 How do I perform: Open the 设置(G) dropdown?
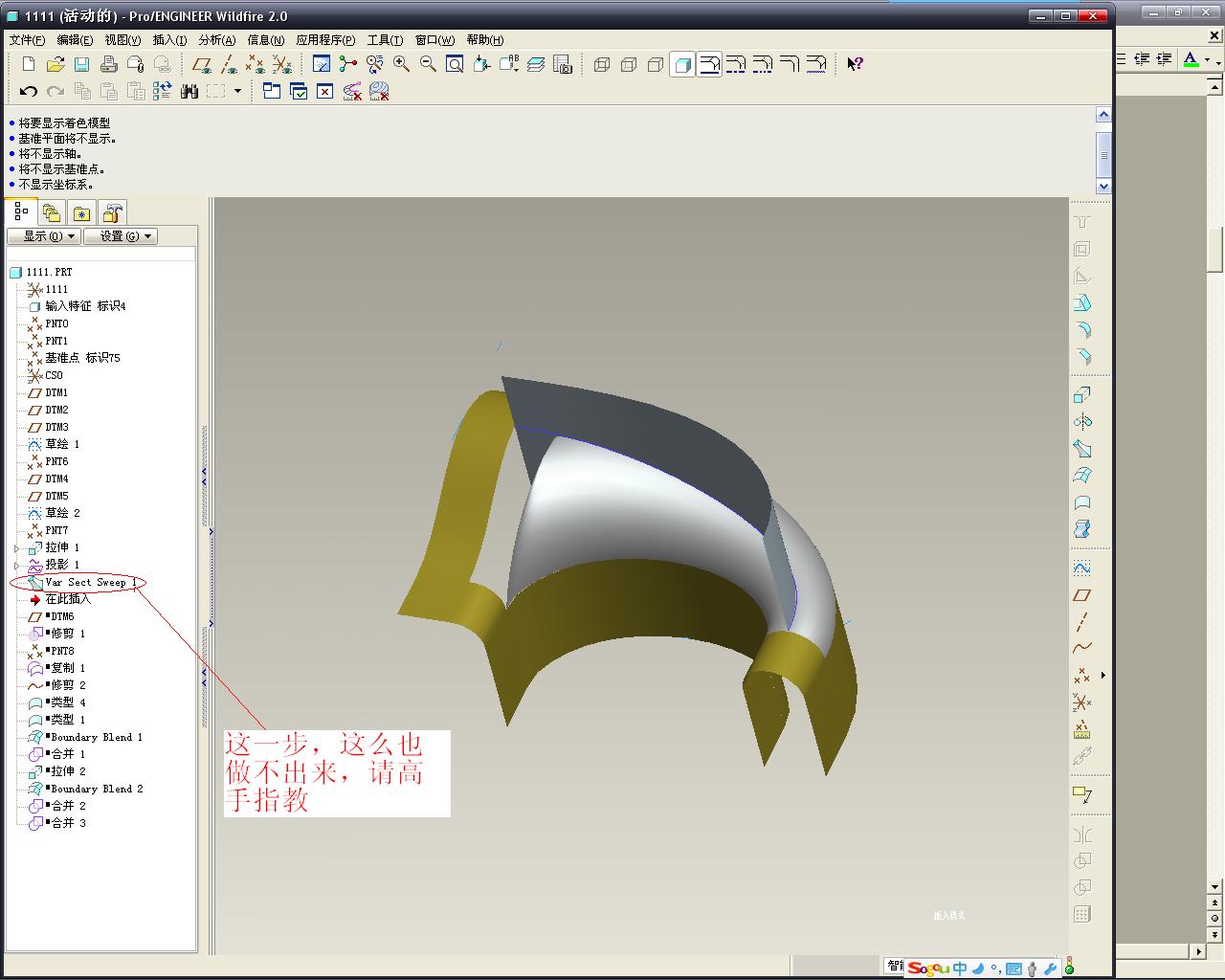[x=120, y=236]
